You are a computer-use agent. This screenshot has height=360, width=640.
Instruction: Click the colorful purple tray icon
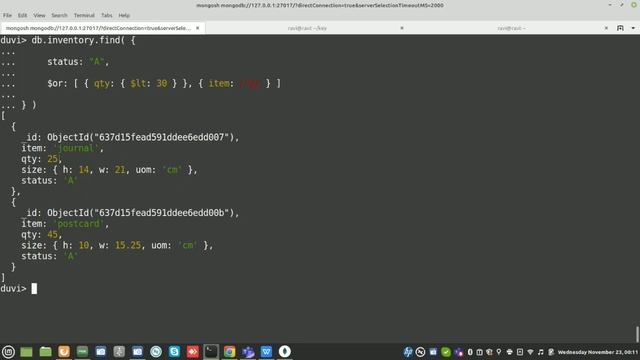(x=459, y=352)
